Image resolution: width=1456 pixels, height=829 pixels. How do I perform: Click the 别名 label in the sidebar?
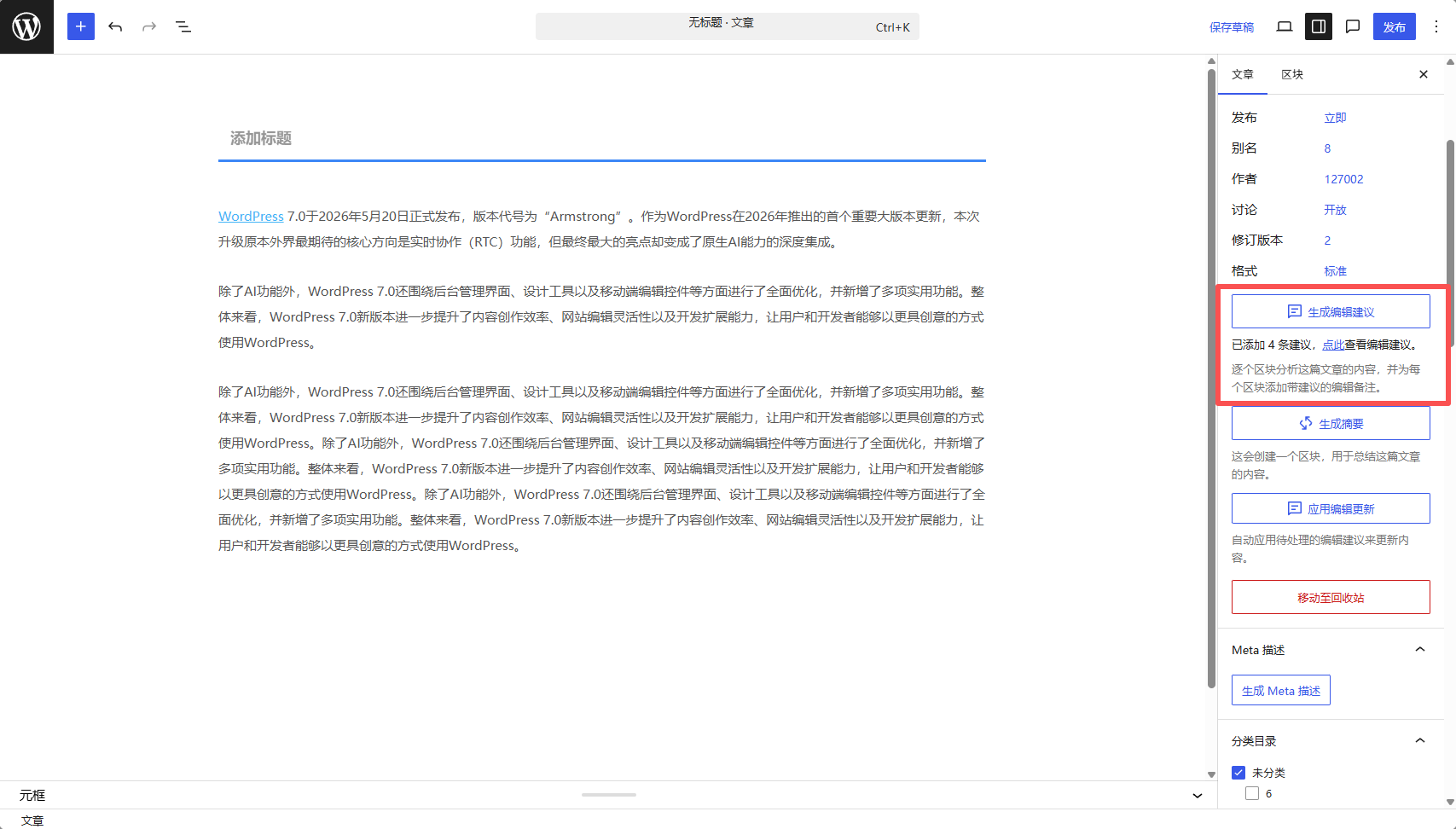click(1244, 148)
